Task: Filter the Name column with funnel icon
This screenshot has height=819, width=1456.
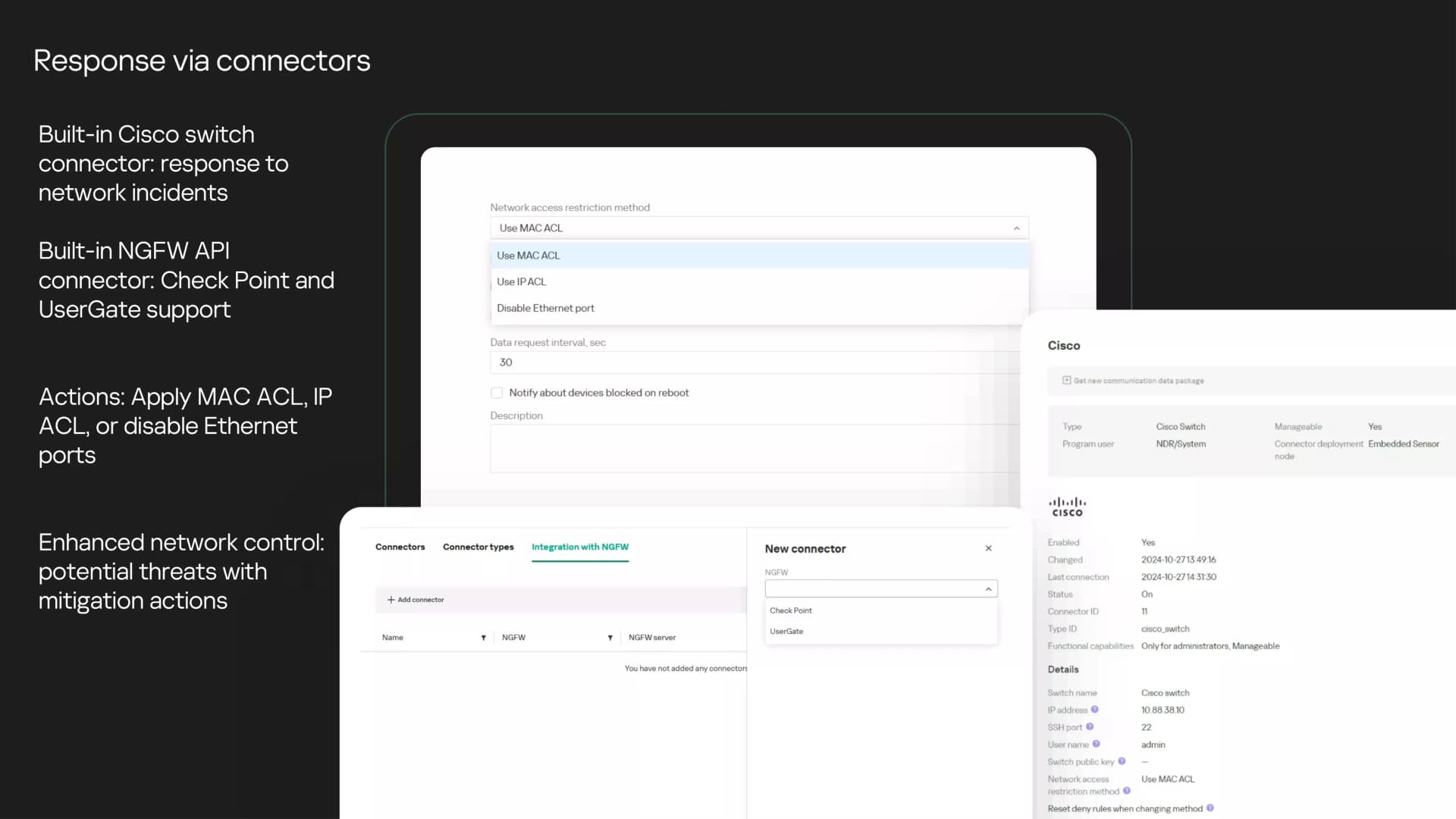Action: pos(483,638)
